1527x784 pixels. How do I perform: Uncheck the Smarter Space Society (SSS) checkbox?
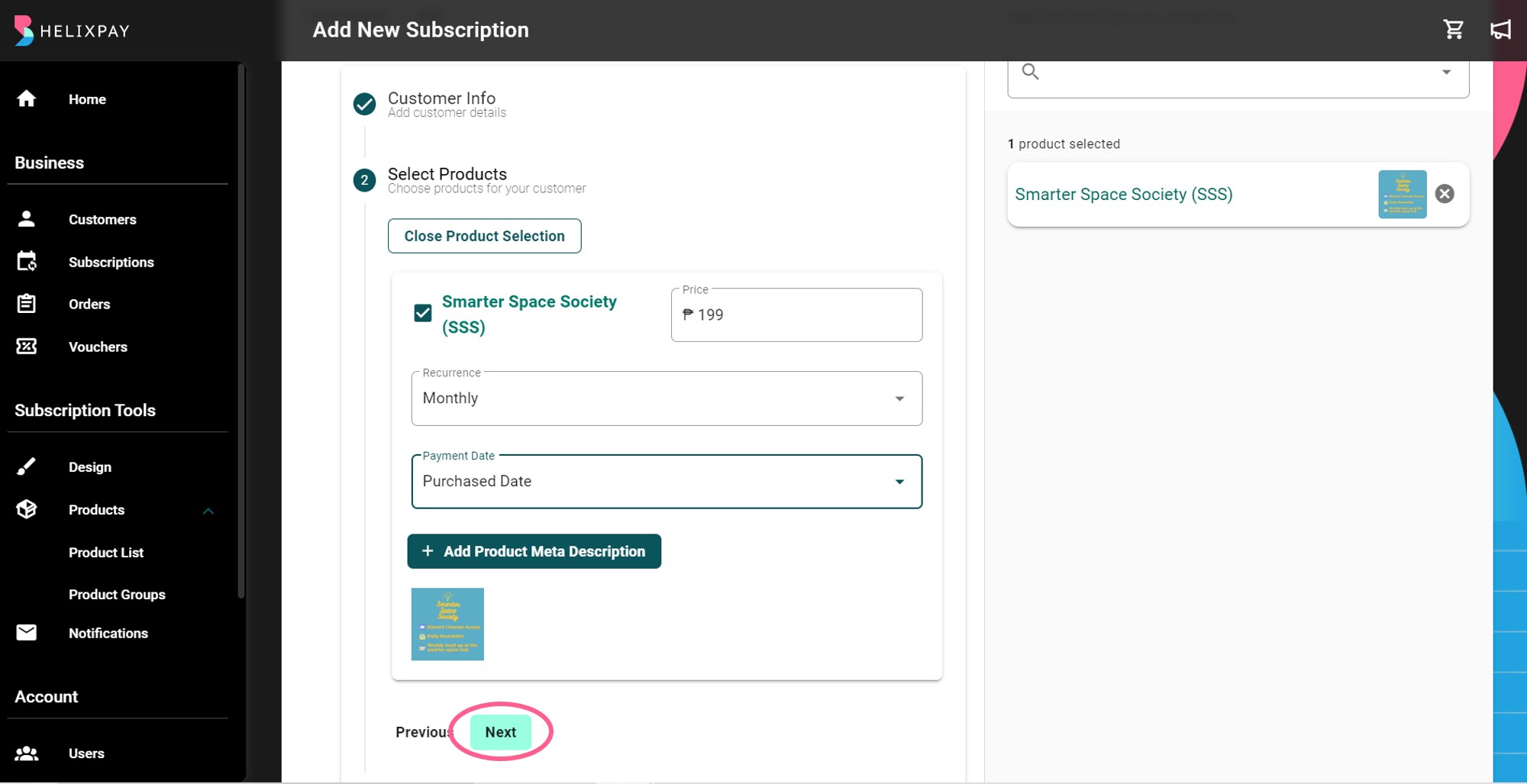click(x=422, y=313)
